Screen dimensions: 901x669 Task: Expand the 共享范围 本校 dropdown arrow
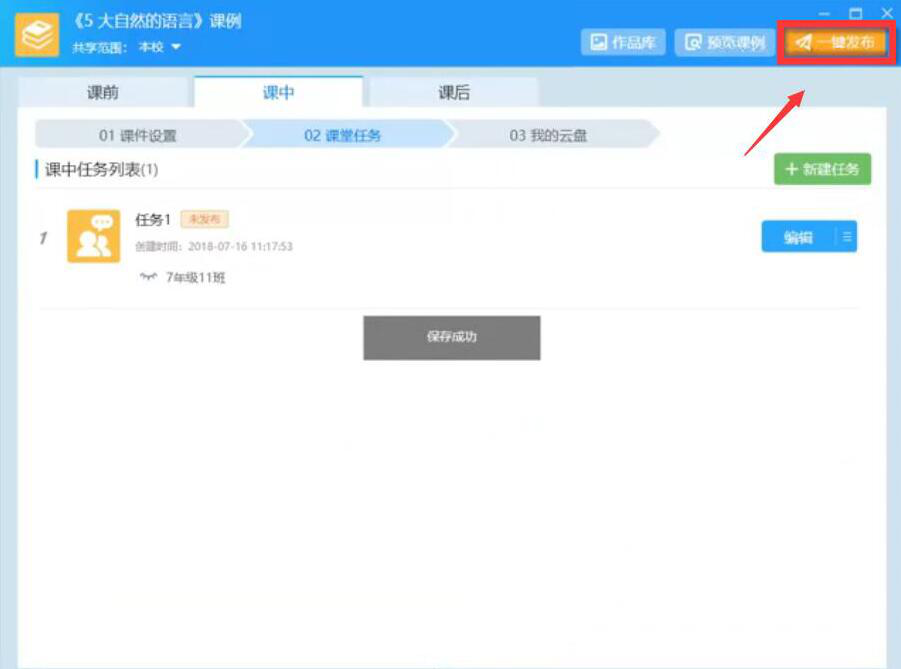pos(176,47)
